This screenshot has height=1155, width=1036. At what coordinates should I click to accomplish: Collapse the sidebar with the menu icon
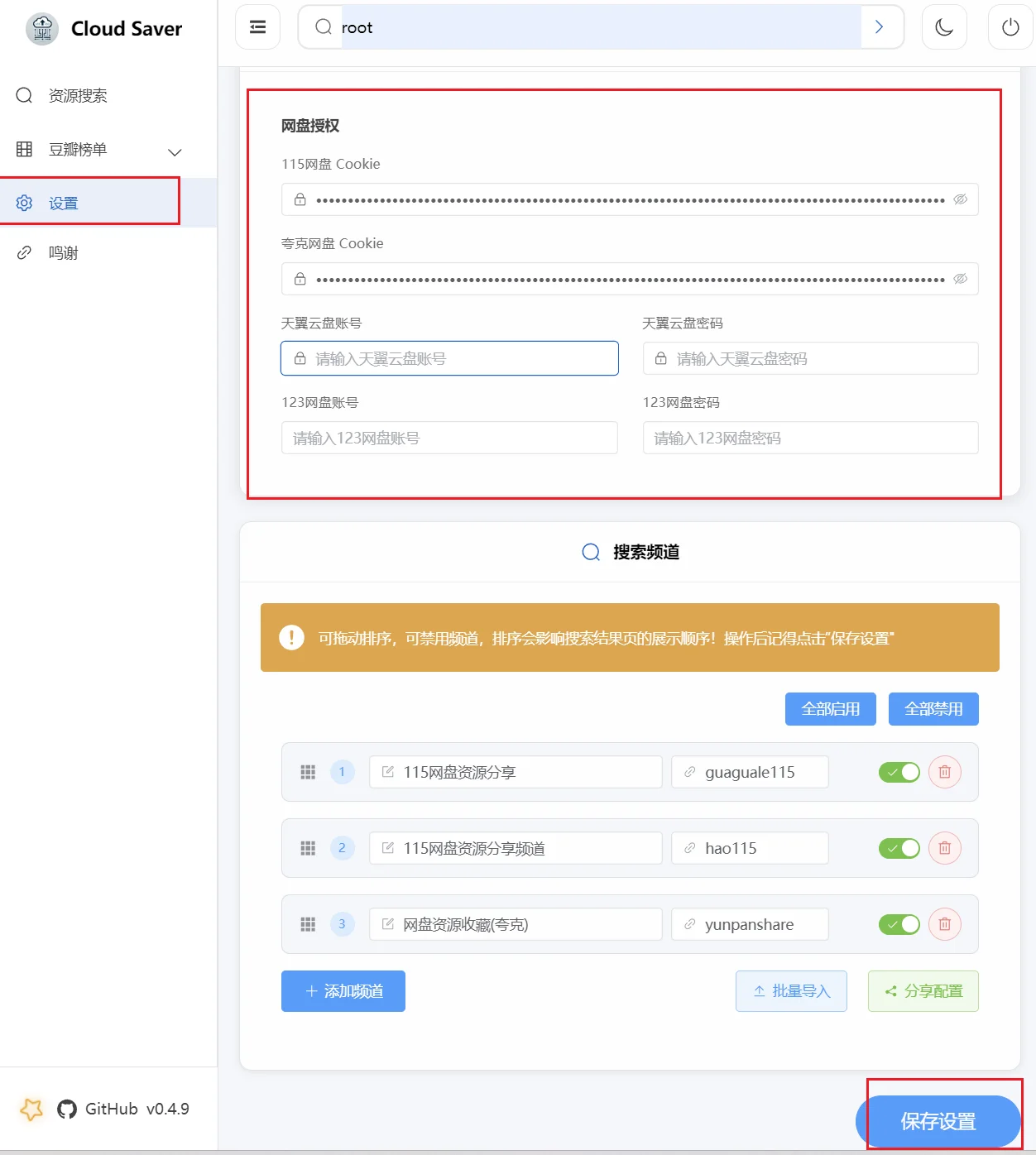pyautogui.click(x=258, y=27)
